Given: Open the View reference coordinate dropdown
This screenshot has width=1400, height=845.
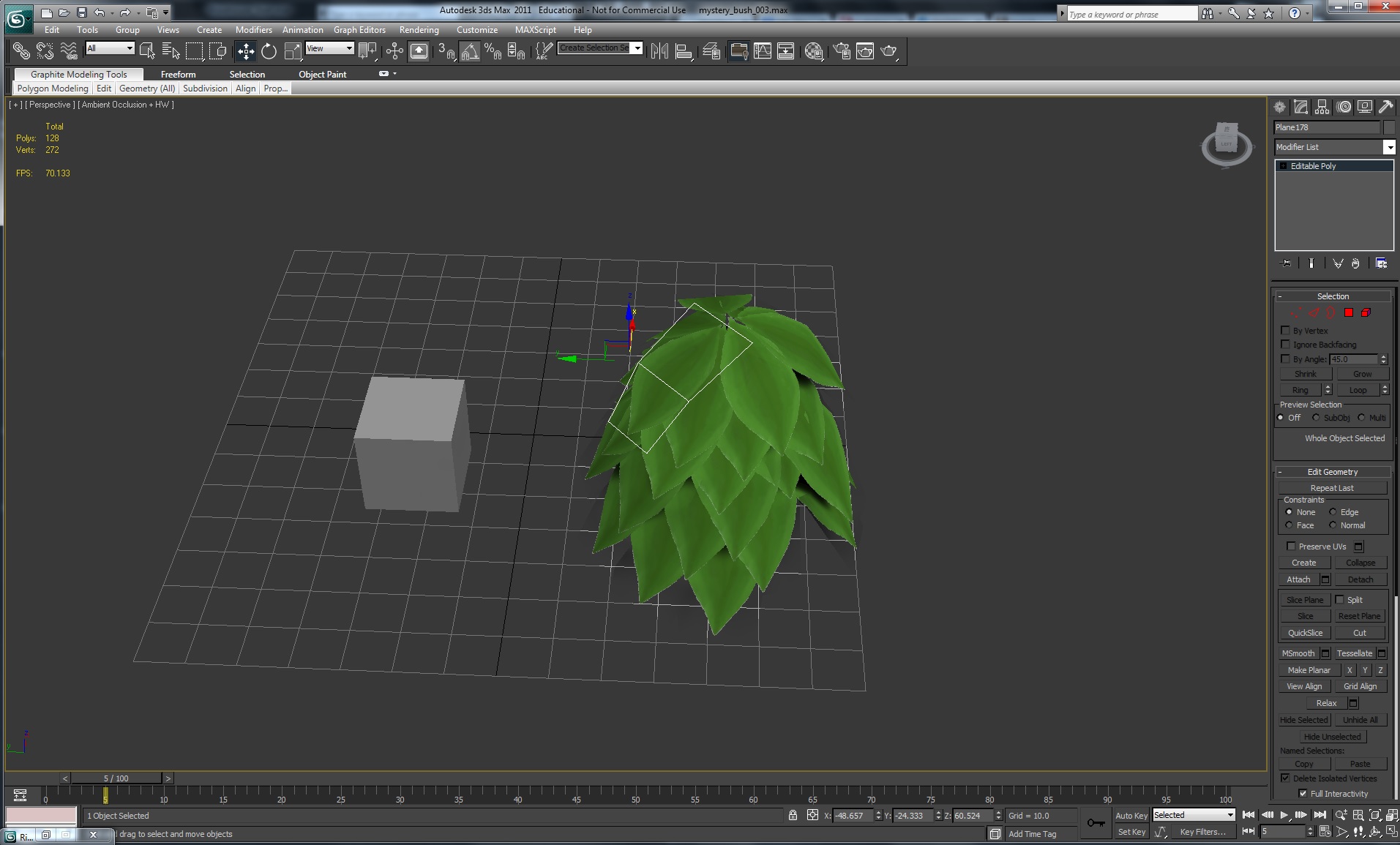Looking at the screenshot, I should tap(349, 48).
